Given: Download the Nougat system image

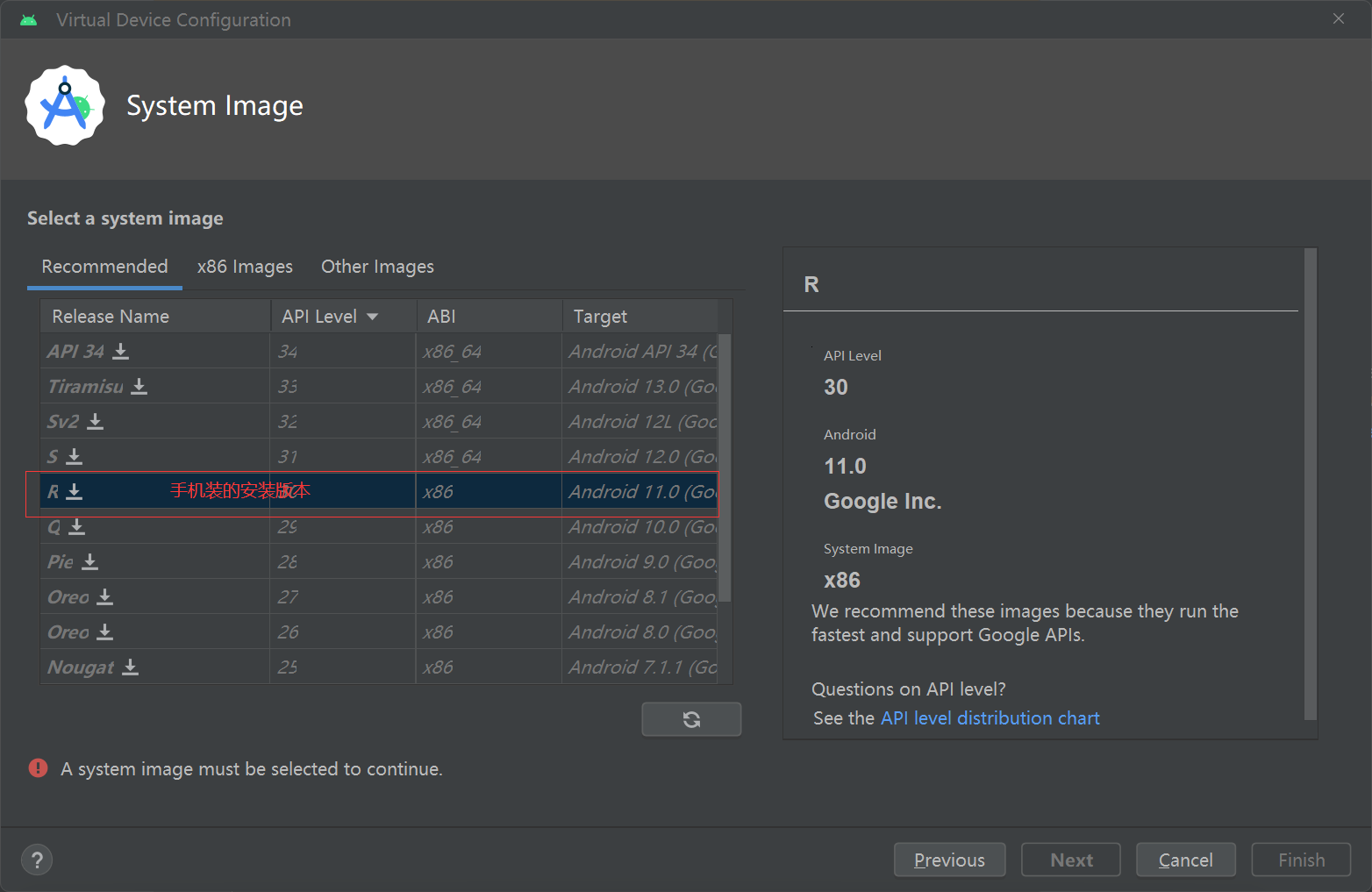Looking at the screenshot, I should 131,667.
